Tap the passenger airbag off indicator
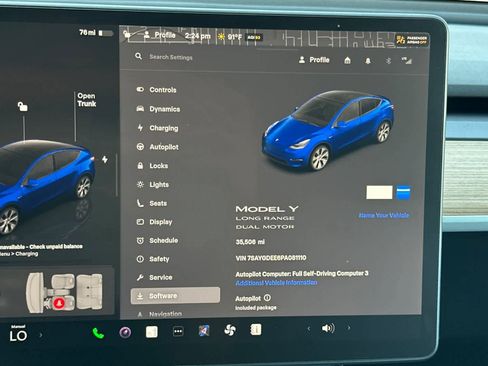 412,40
